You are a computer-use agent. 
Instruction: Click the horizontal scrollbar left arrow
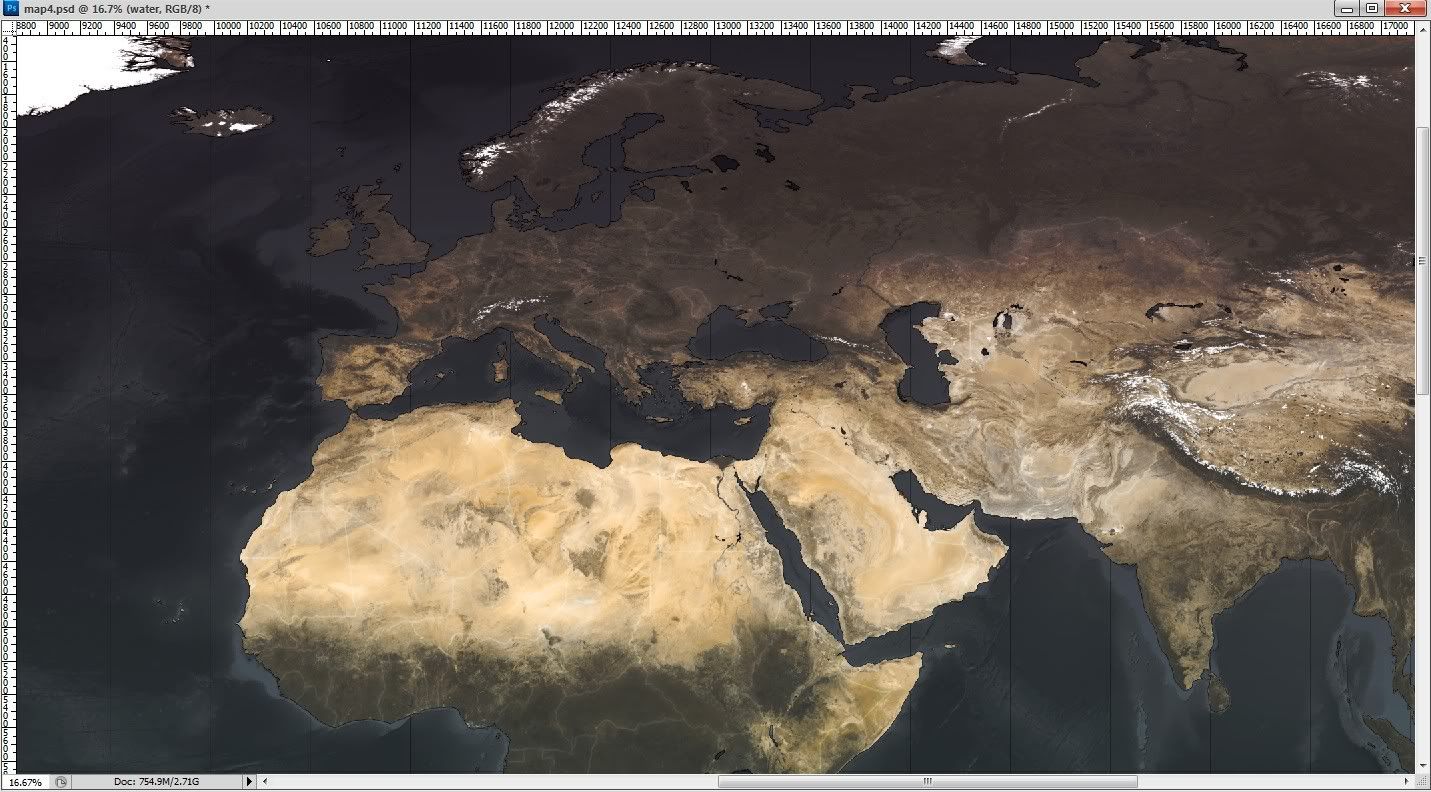265,782
